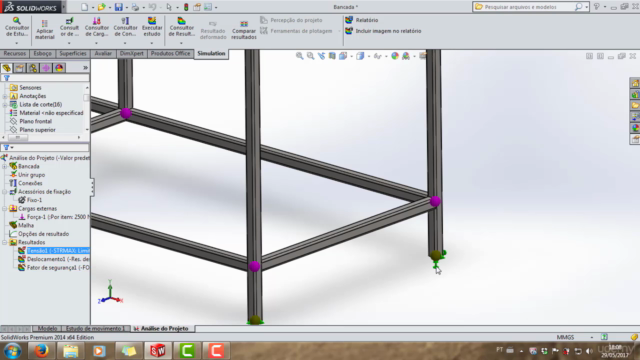Click the Save diskette icon
The image size is (640, 360).
tap(118, 7)
